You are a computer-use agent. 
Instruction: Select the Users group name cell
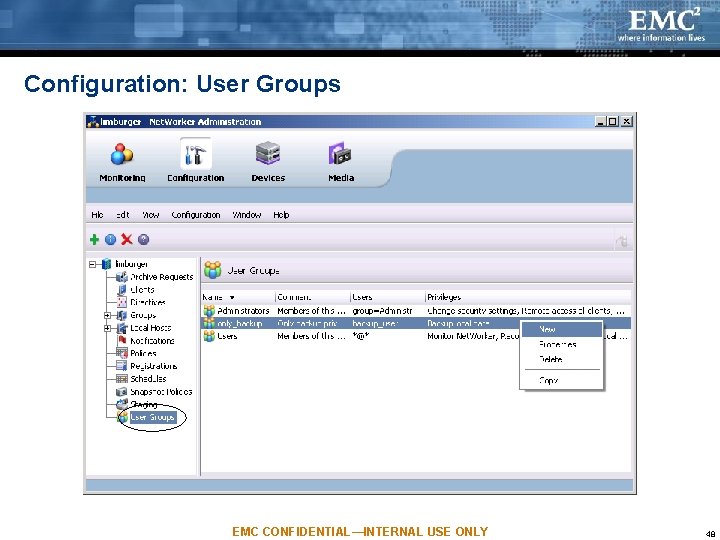click(x=227, y=336)
